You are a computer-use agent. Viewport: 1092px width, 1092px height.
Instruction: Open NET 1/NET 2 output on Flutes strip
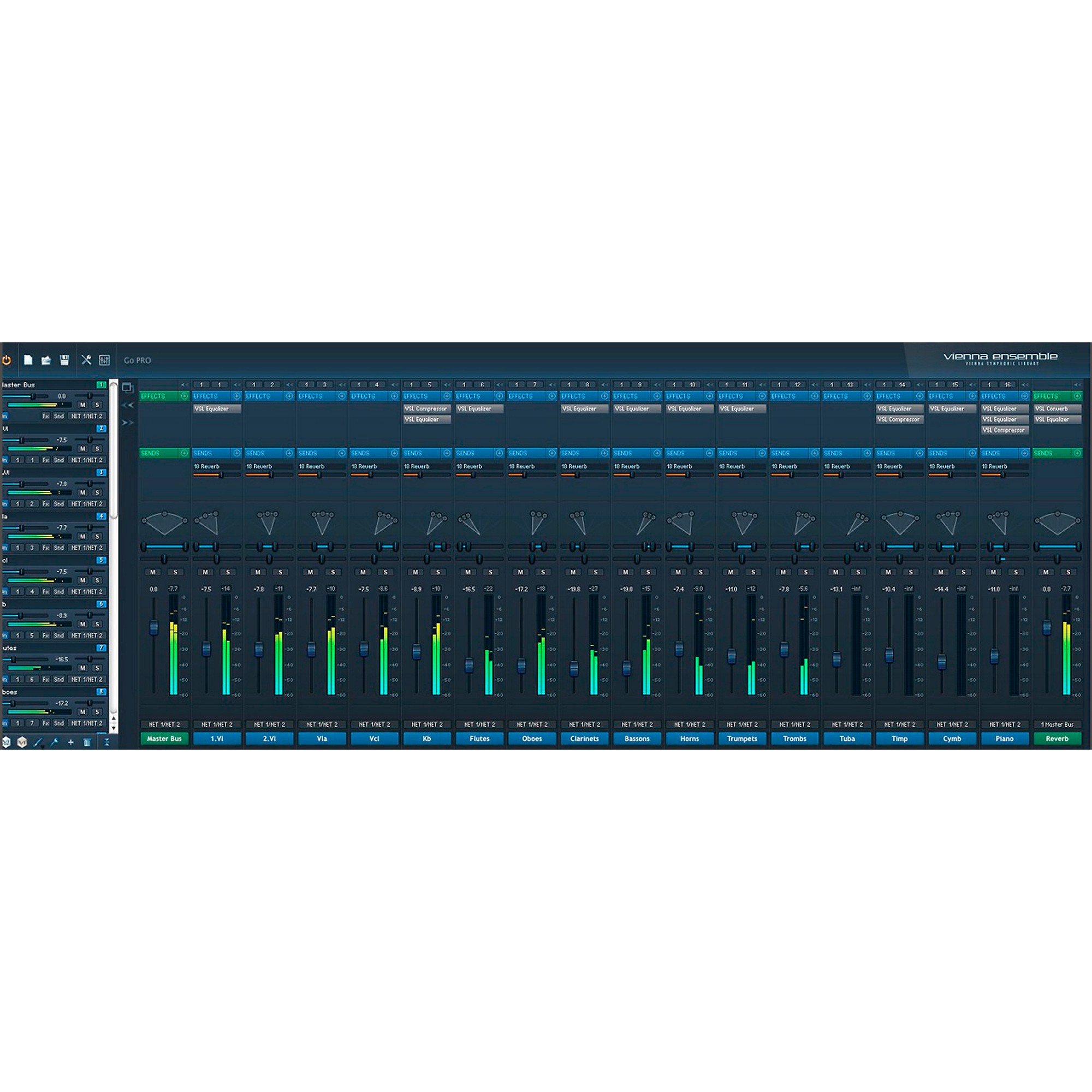(x=479, y=724)
